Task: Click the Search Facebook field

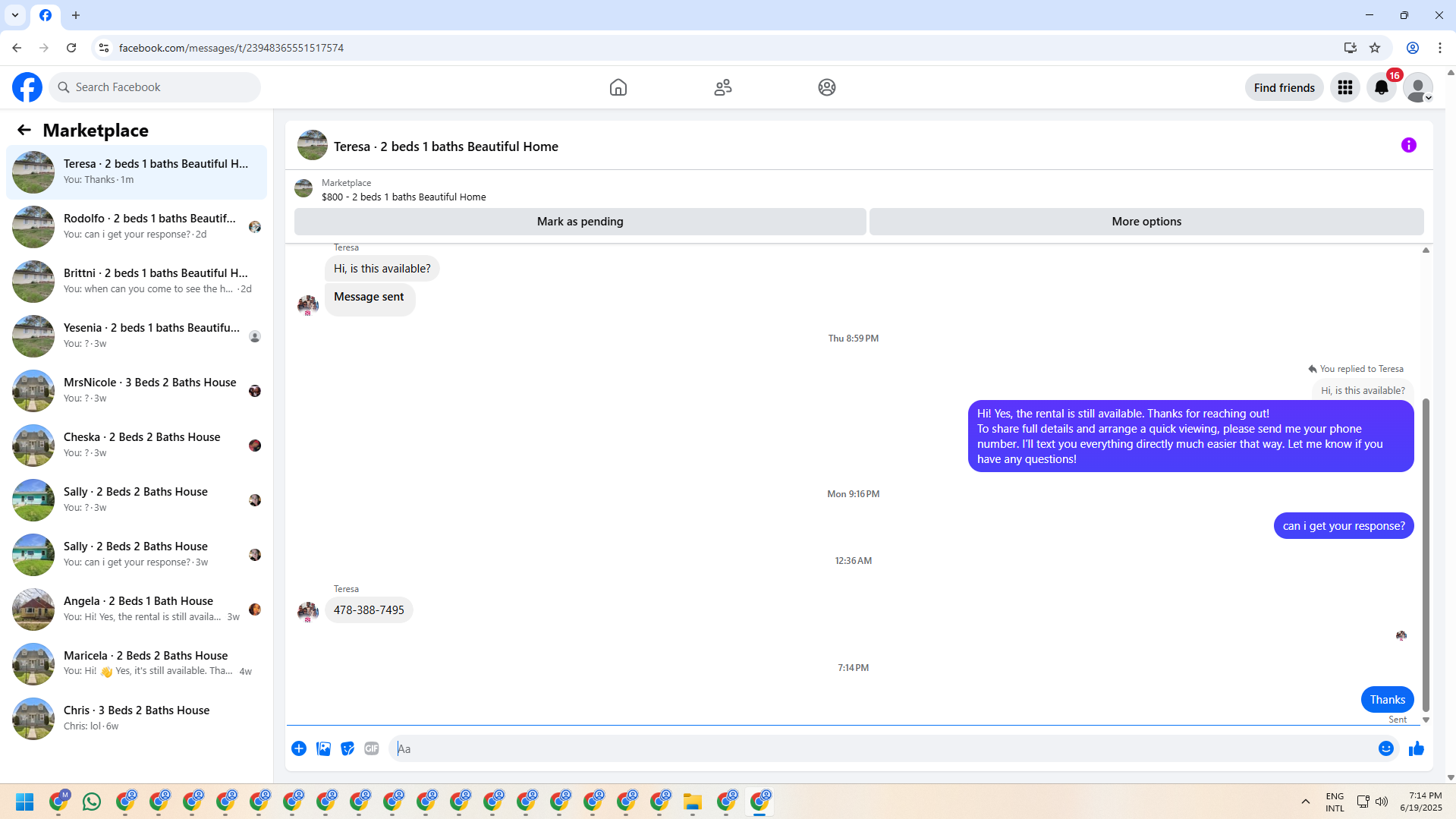Action: coord(155,87)
